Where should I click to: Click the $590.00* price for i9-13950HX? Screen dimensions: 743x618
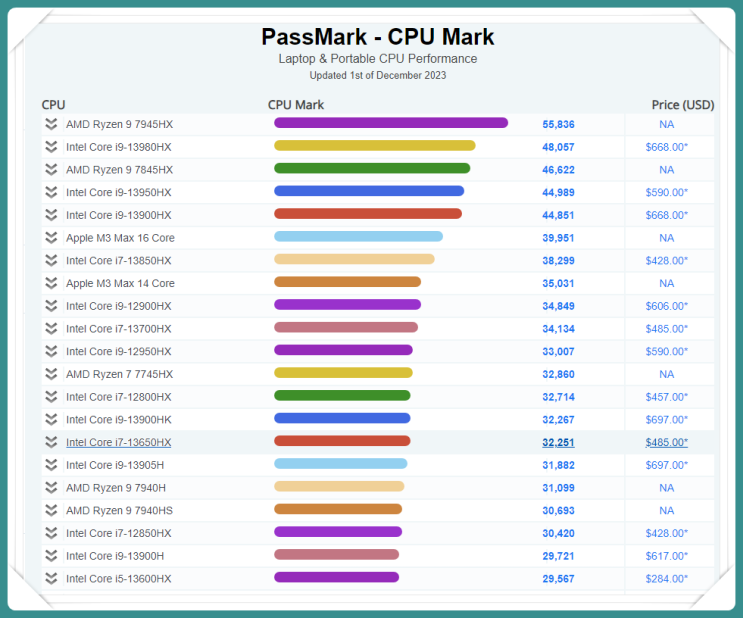(666, 192)
